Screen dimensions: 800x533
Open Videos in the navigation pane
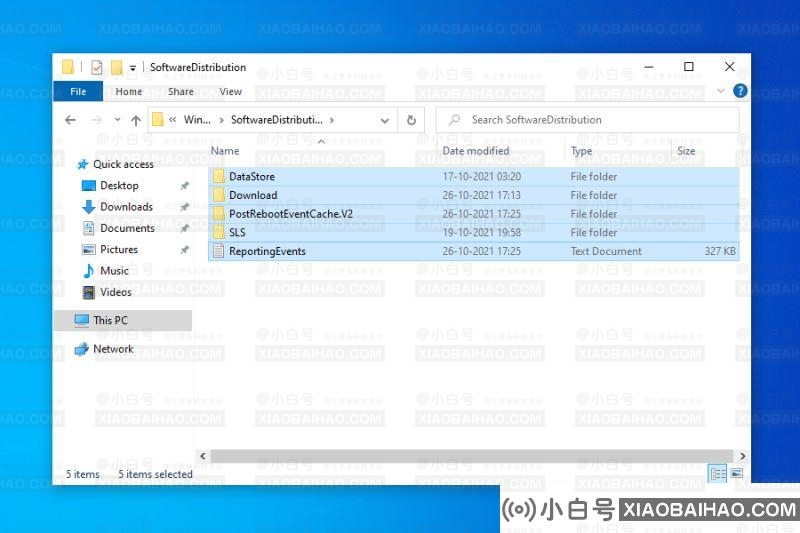coord(115,292)
